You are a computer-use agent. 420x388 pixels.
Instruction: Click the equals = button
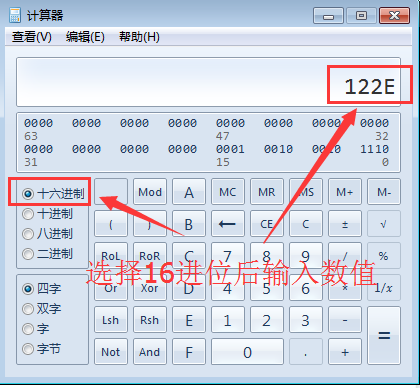click(384, 336)
